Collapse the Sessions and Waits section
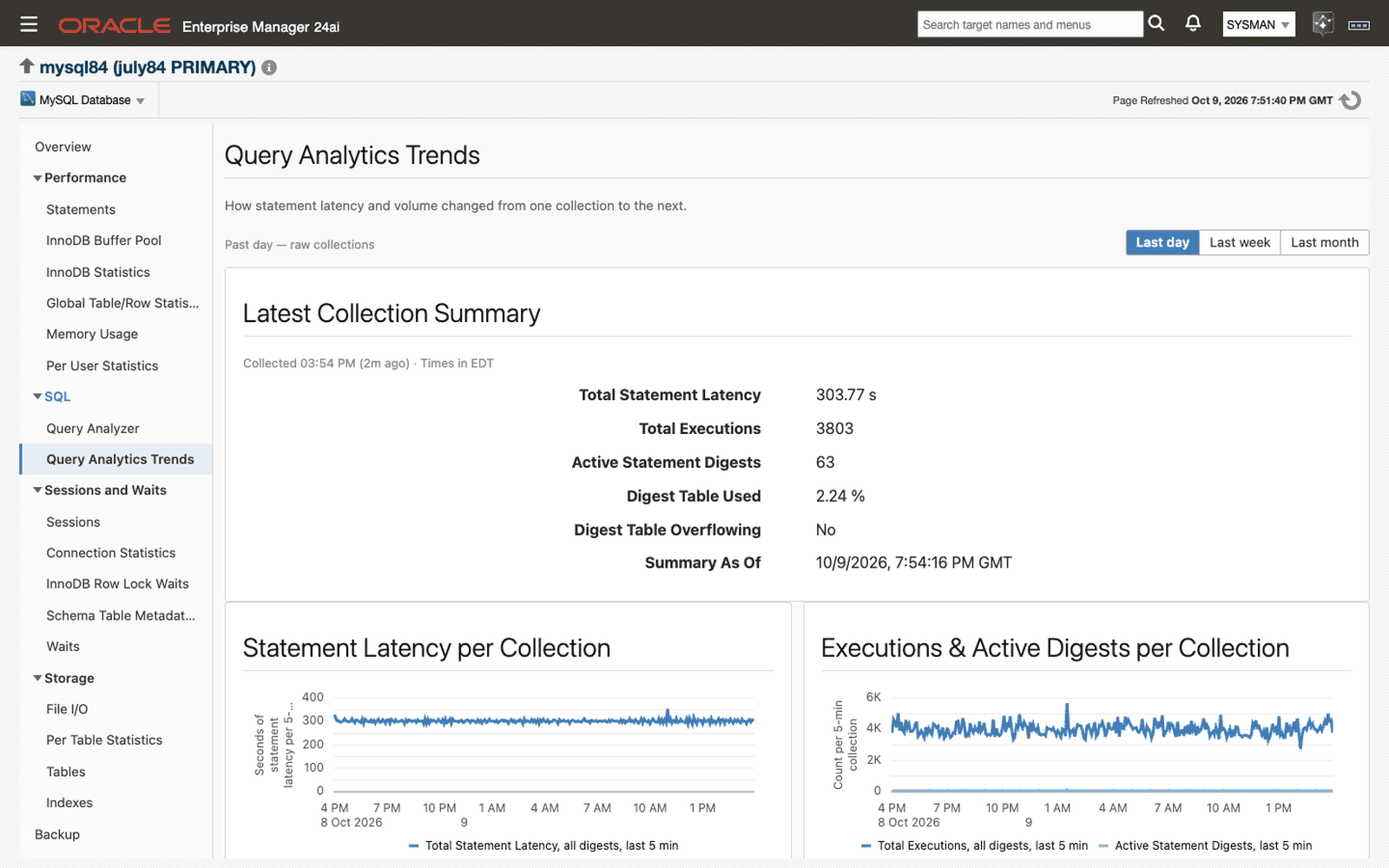This screenshot has width=1389, height=868. point(37,490)
